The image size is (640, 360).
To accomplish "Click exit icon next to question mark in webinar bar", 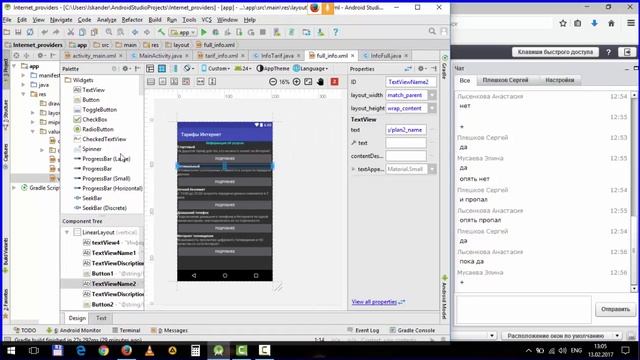I will click(627, 52).
